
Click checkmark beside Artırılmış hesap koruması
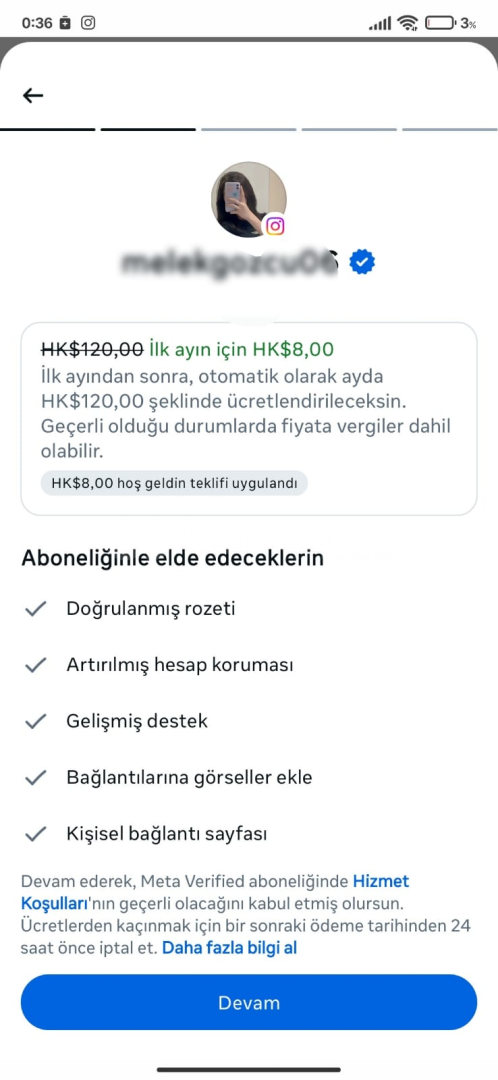coord(35,665)
